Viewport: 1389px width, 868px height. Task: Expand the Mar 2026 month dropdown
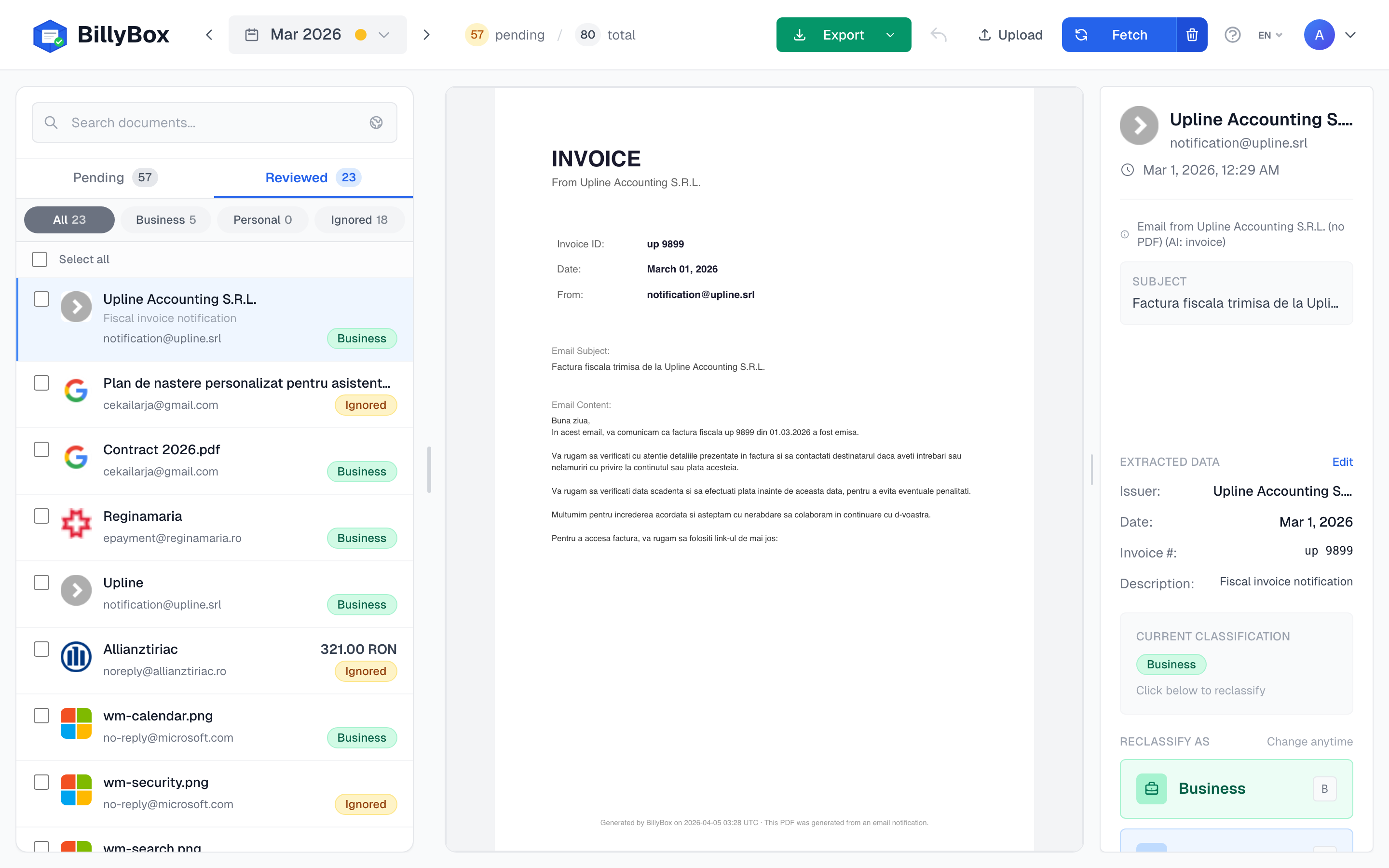(383, 34)
